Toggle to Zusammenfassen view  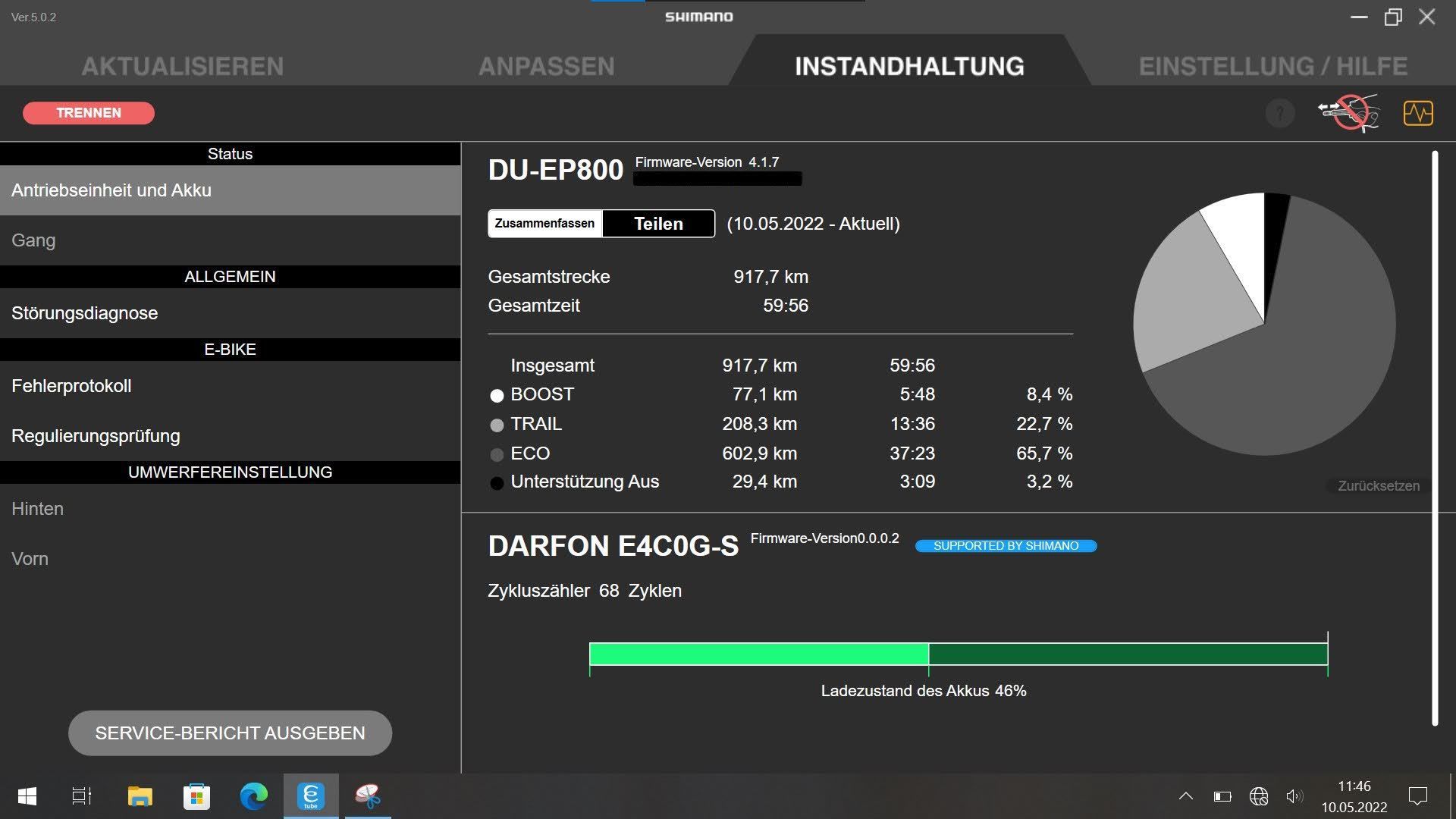pyautogui.click(x=545, y=224)
